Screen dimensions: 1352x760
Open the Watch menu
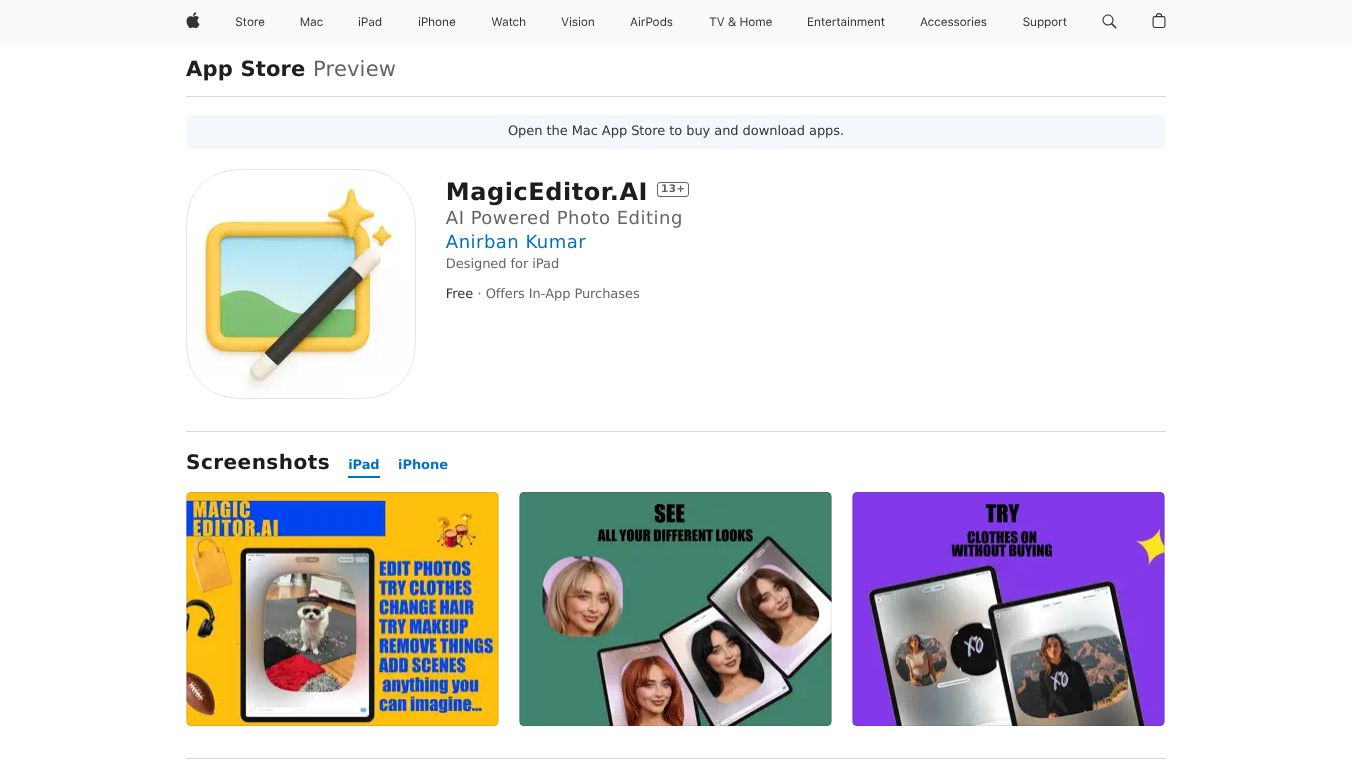tap(509, 22)
